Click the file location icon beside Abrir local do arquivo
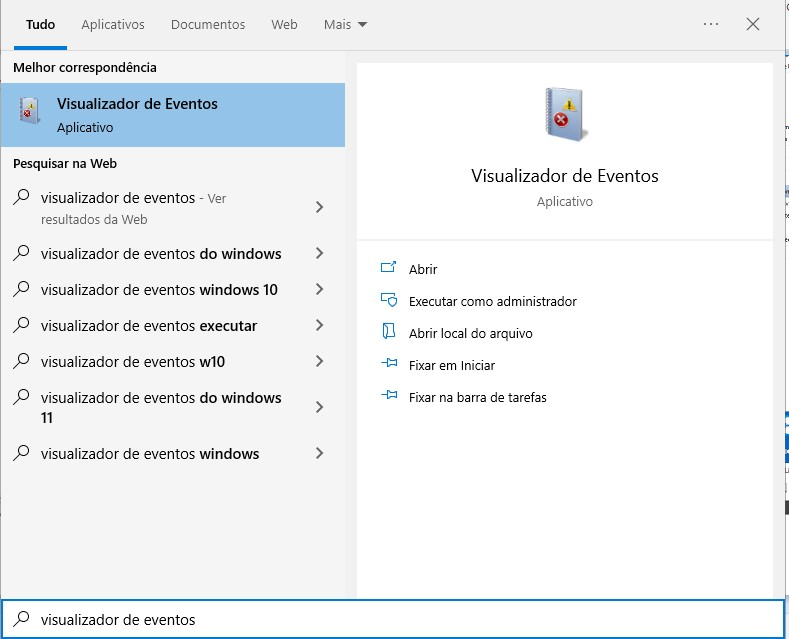 (x=388, y=332)
